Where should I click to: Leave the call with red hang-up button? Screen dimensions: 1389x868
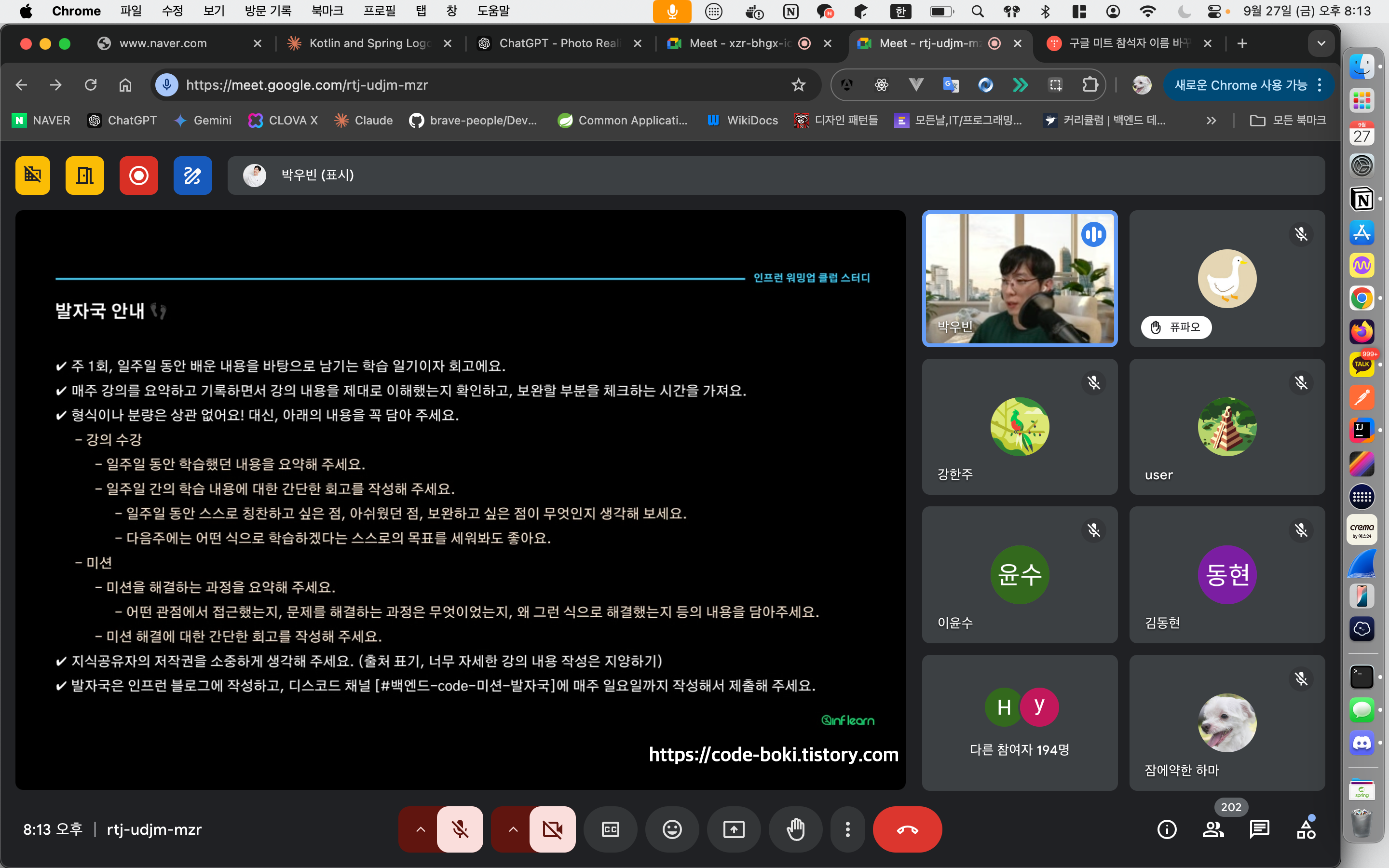coord(907,829)
